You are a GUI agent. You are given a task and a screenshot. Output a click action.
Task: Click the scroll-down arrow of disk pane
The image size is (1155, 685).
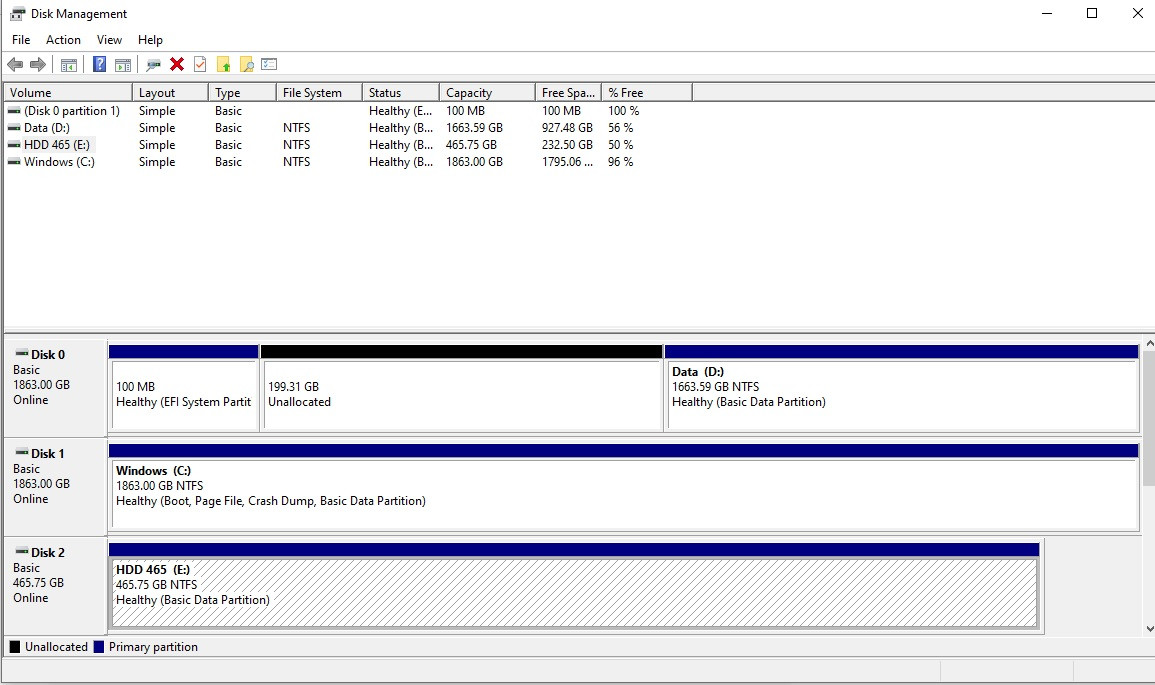pyautogui.click(x=1149, y=629)
